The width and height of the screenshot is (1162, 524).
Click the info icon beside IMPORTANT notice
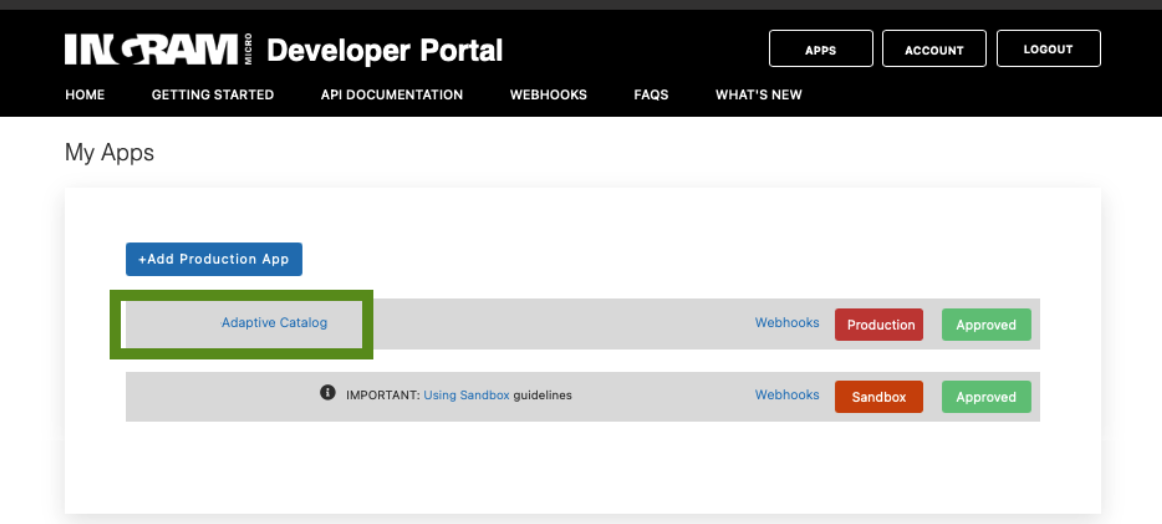328,393
